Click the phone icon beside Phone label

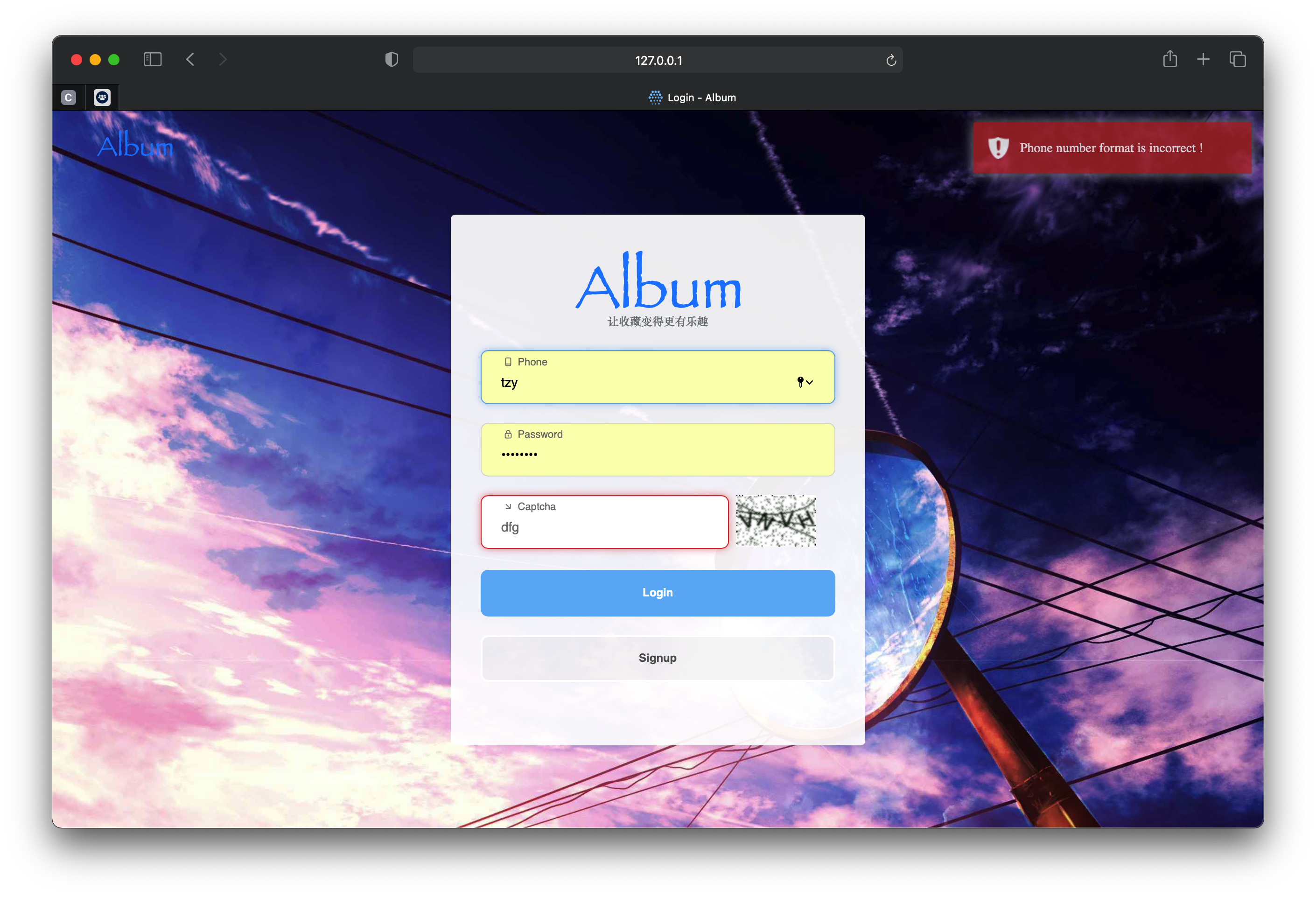pos(508,362)
